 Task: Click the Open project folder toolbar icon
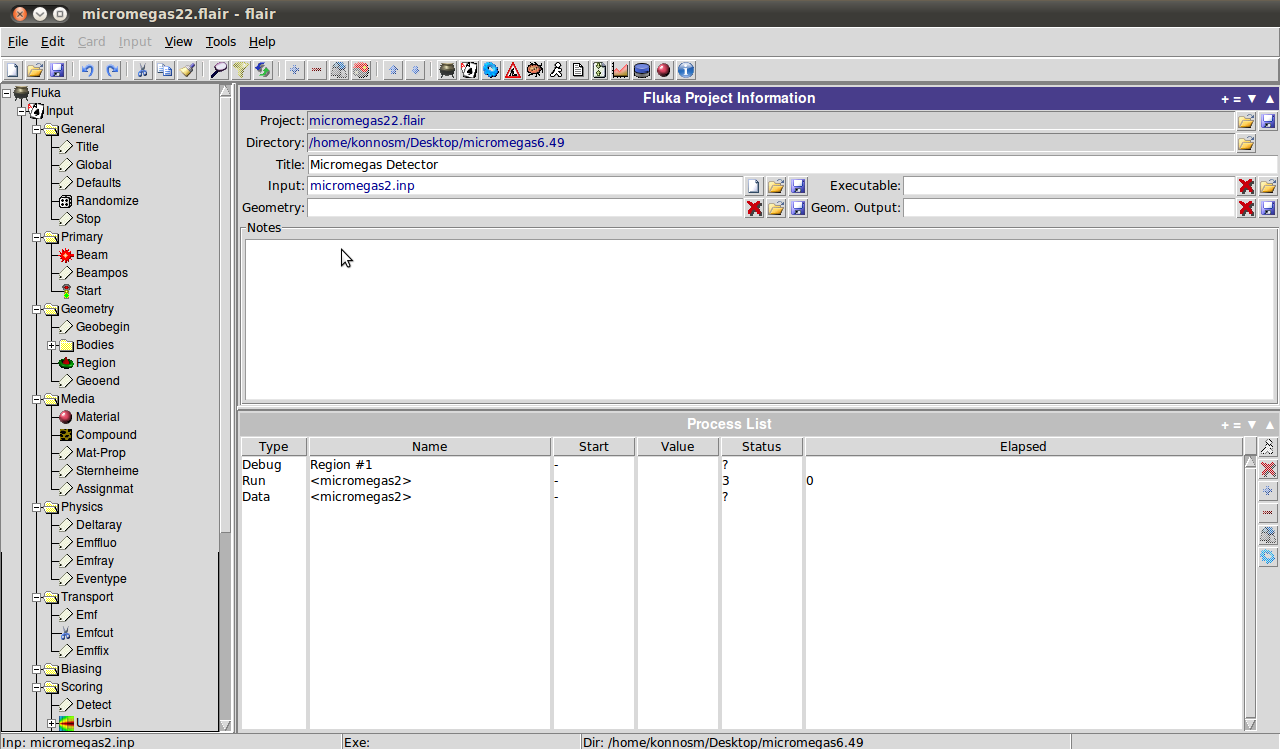point(35,70)
